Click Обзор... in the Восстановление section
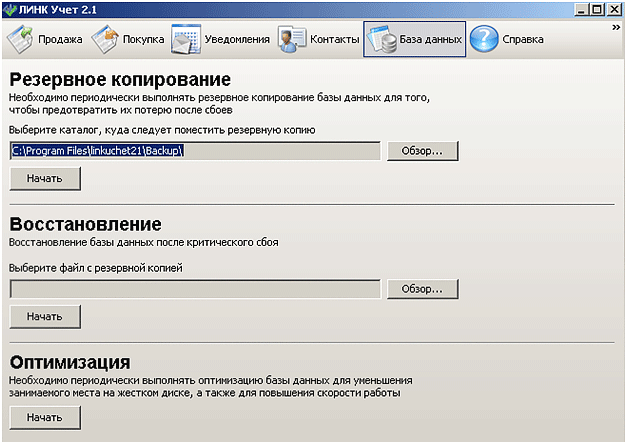This screenshot has height=442, width=627. [x=422, y=289]
